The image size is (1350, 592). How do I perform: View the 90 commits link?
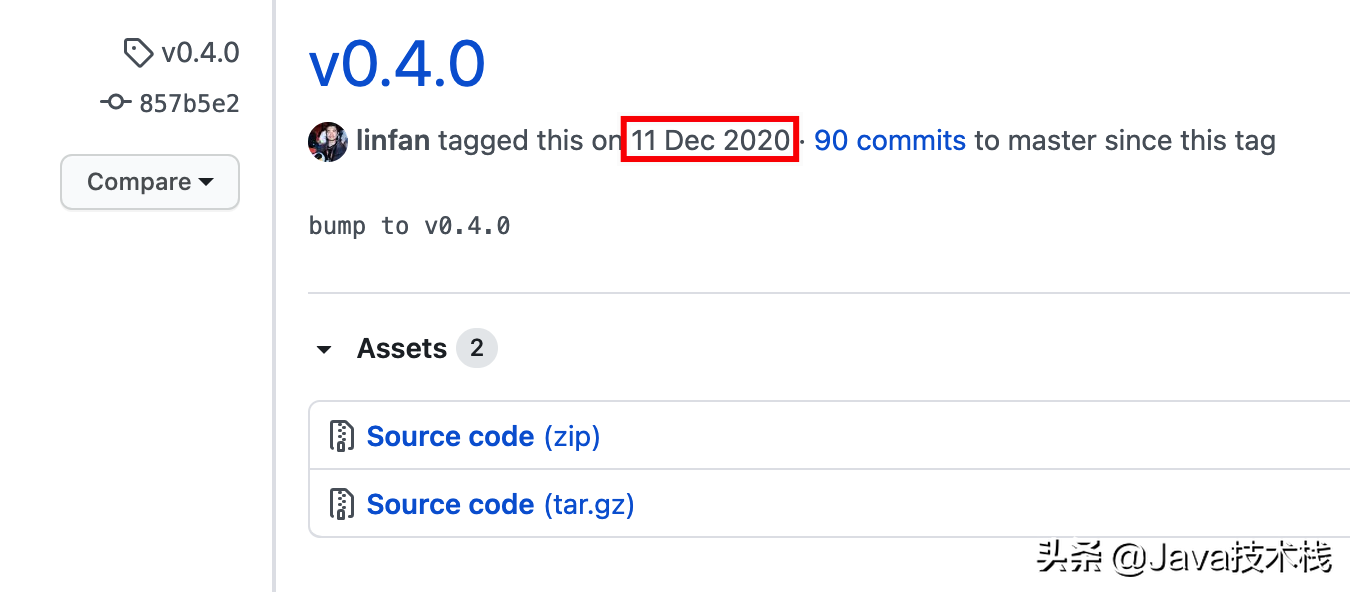point(889,141)
